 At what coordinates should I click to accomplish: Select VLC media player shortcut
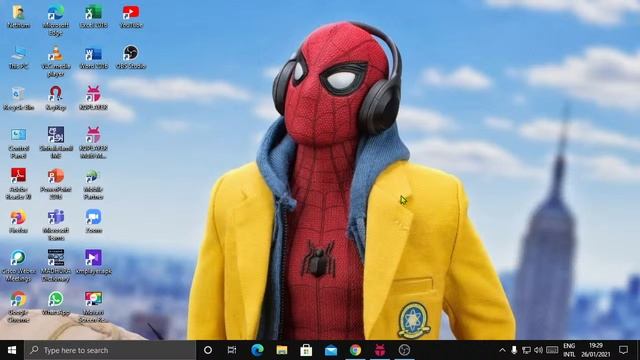[x=56, y=61]
